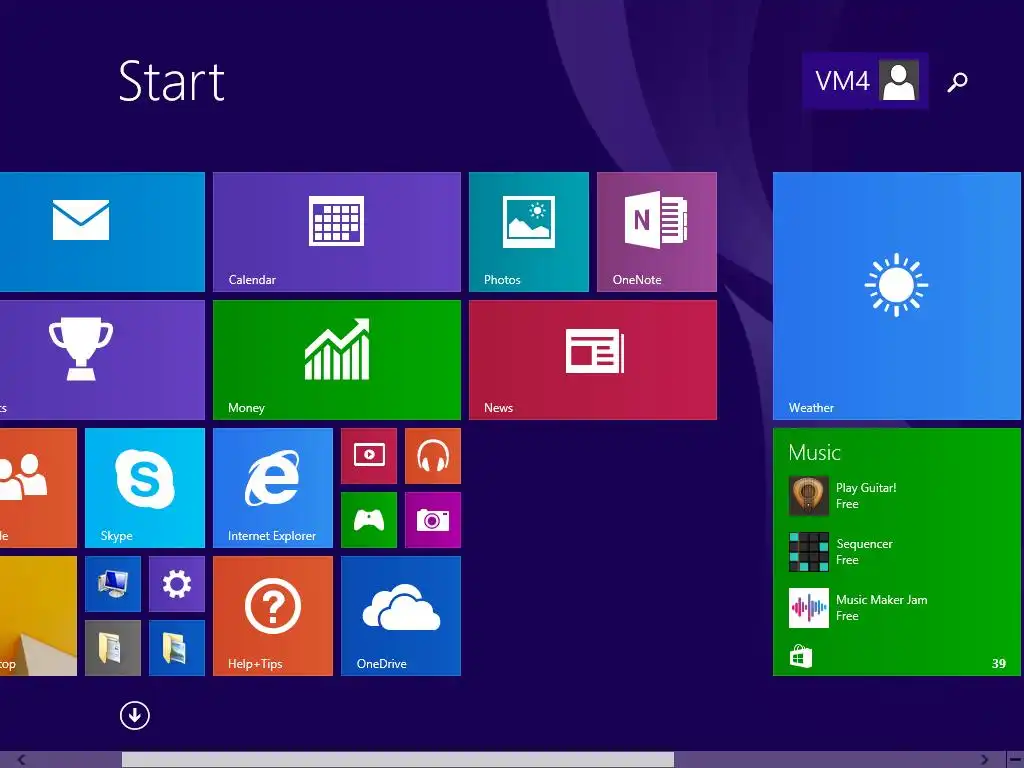Screen dimensions: 1024x768
Task: Open the Help+Tips tile
Action: click(x=273, y=616)
